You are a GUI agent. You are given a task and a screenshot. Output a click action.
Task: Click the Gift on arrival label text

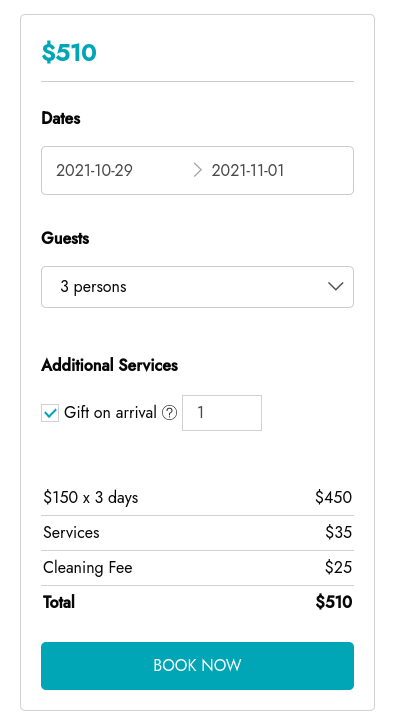click(x=110, y=412)
